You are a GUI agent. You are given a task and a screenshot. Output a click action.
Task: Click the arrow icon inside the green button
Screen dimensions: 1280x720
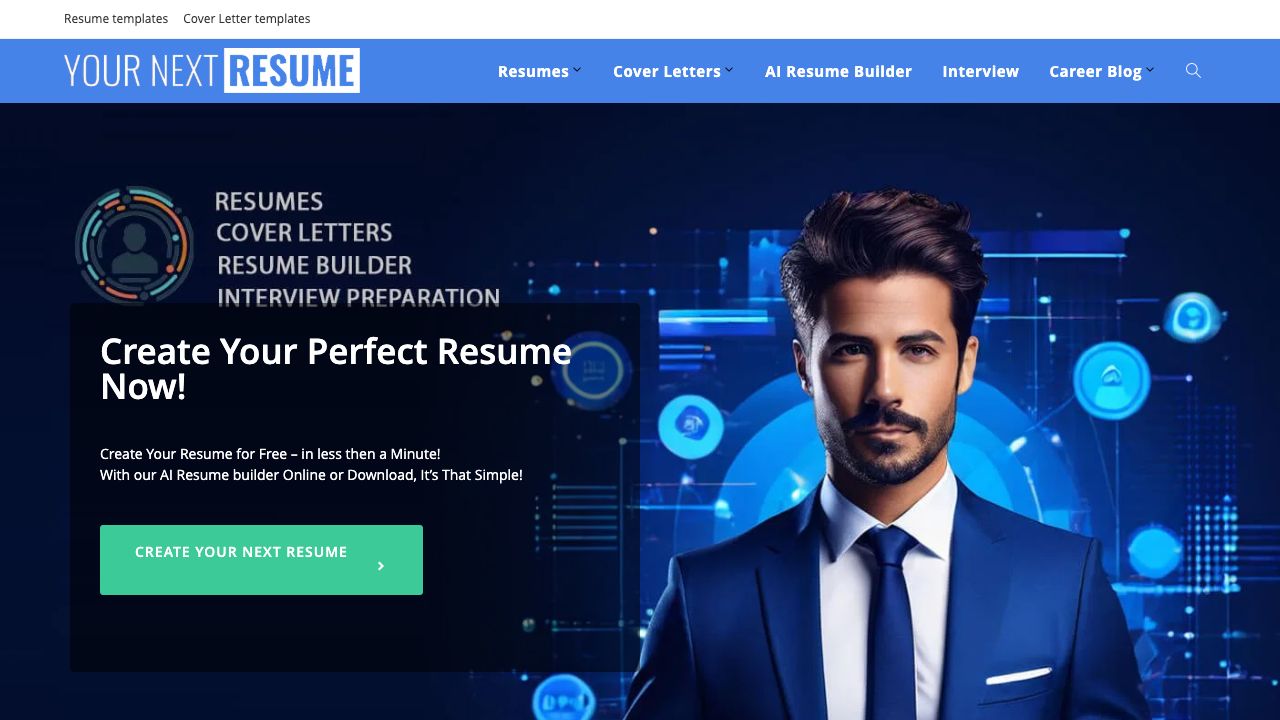coord(381,566)
